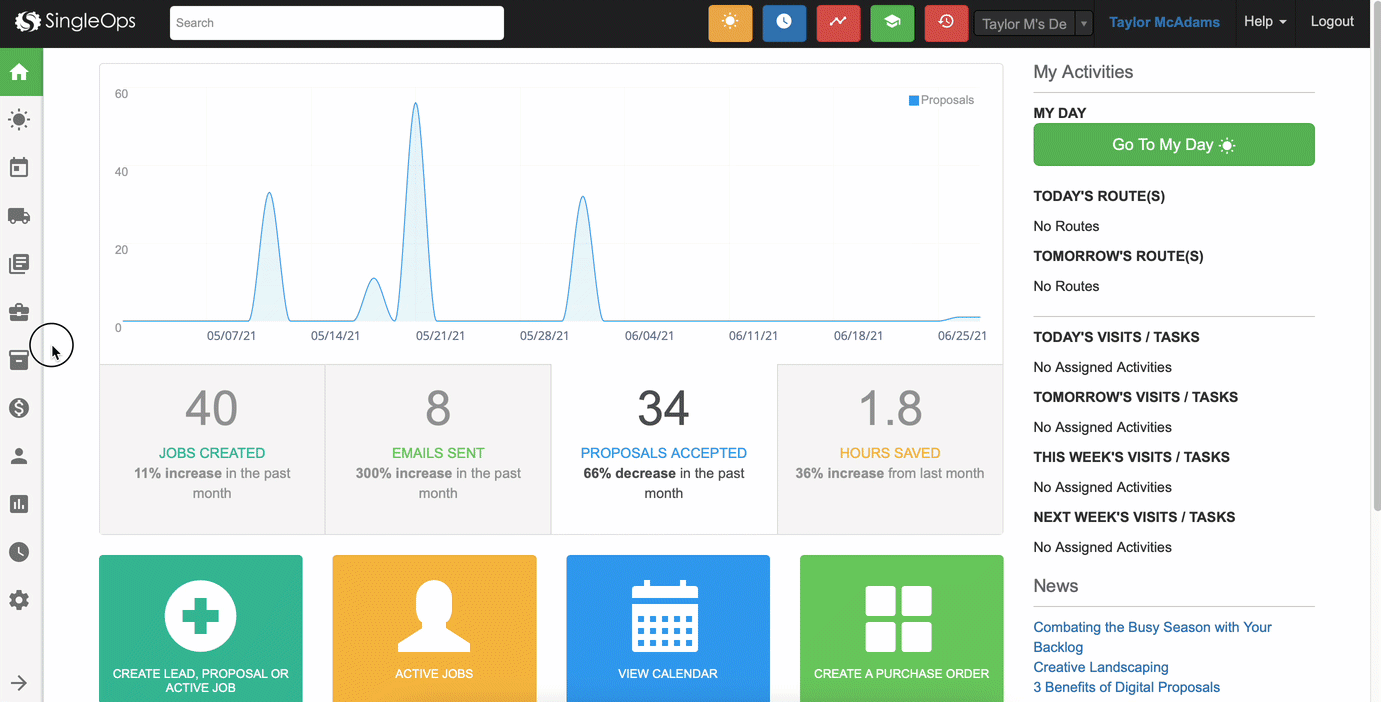The image size is (1381, 702).
Task: Select the person contacts icon in sidebar
Action: tap(20, 455)
